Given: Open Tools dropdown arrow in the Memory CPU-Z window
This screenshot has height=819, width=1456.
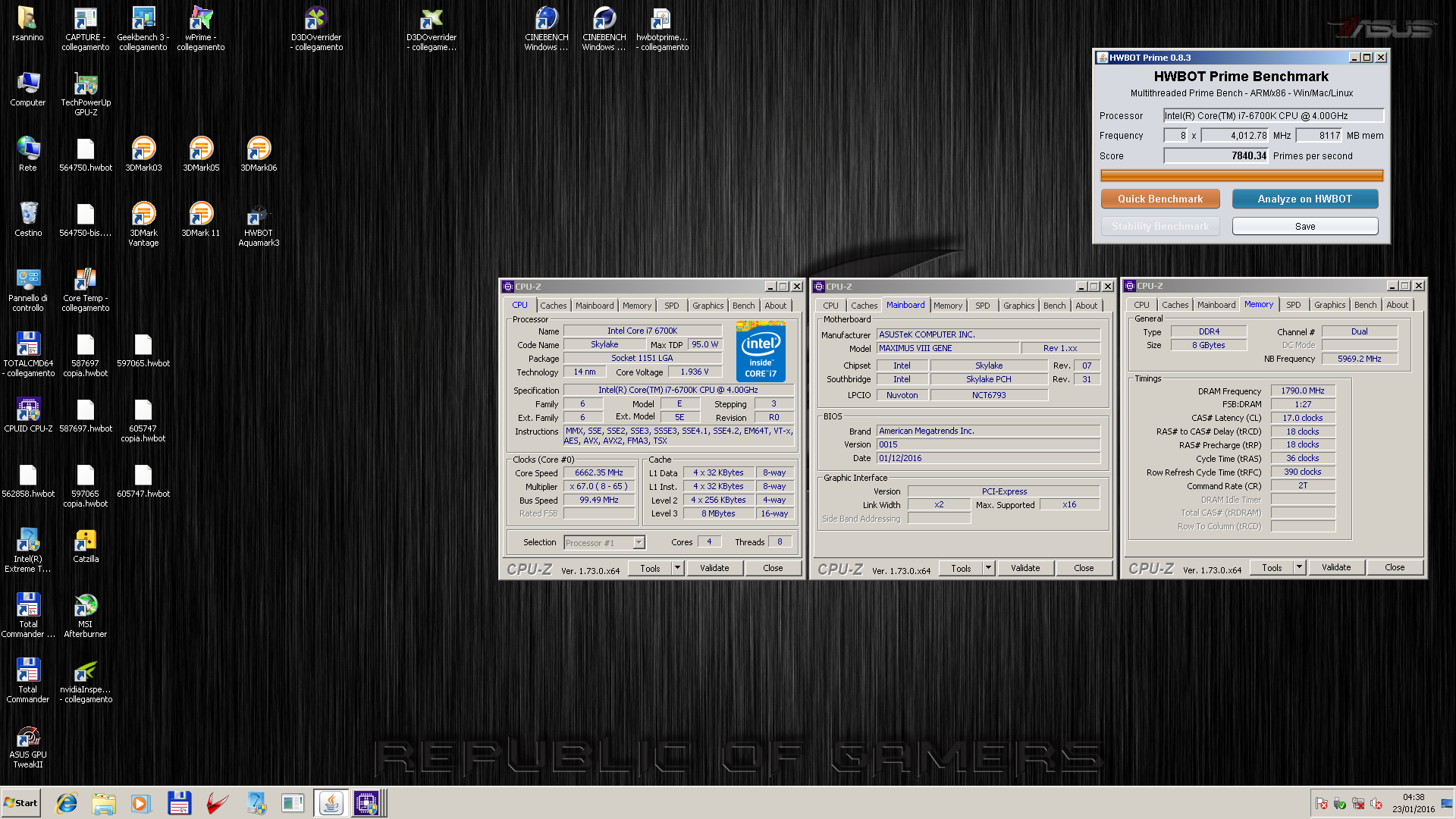Looking at the screenshot, I should coord(1299,567).
